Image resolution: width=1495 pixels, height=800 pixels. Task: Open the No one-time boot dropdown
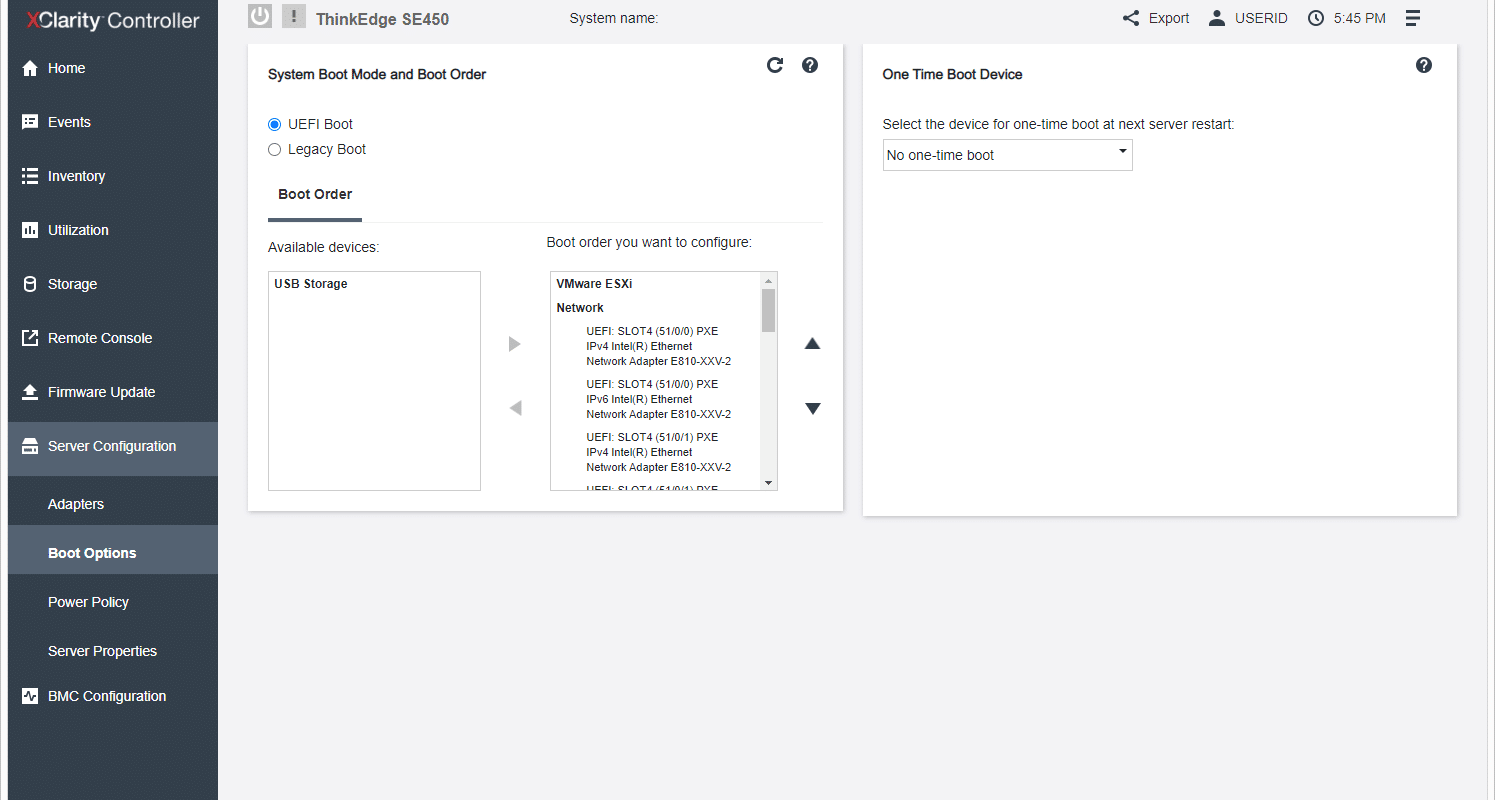click(x=1007, y=155)
